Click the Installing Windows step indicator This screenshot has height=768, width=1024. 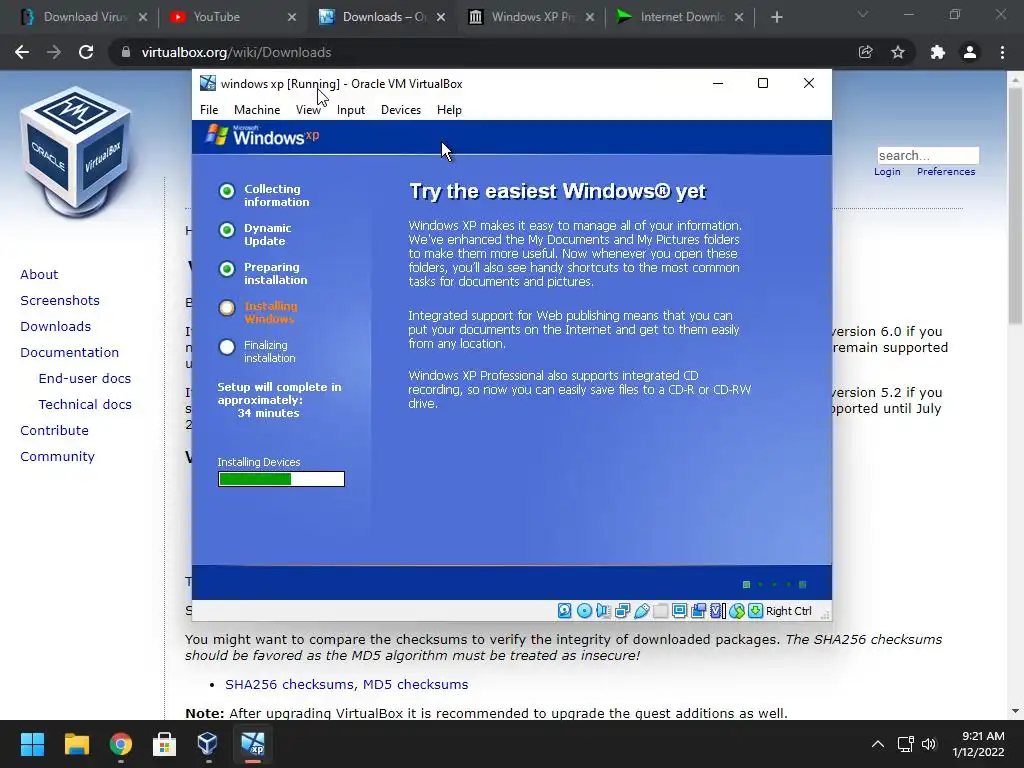tap(227, 308)
